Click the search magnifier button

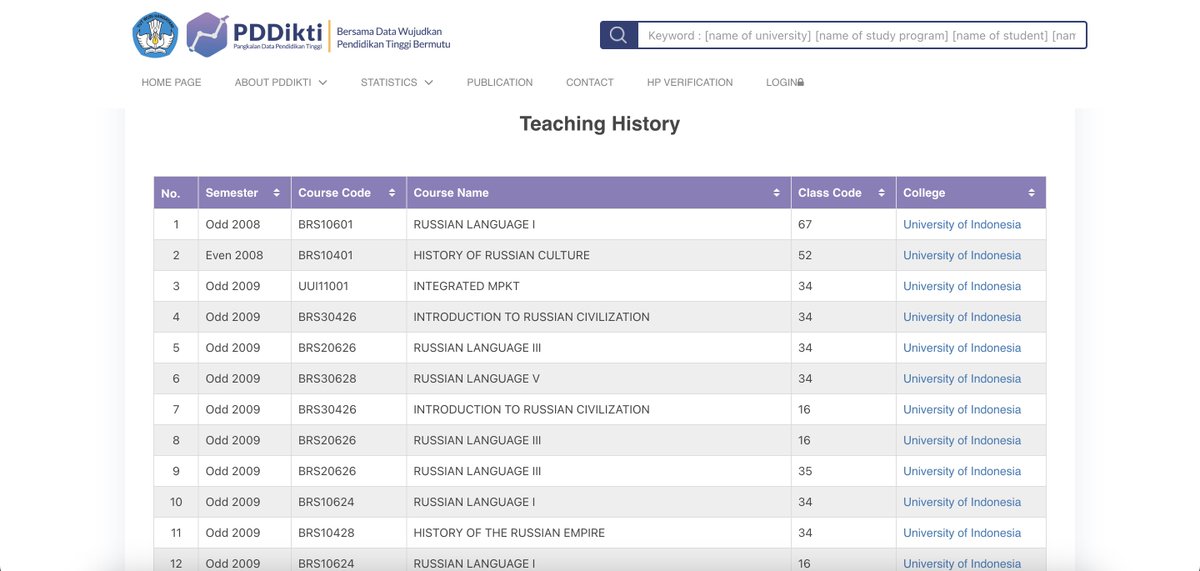click(x=618, y=35)
